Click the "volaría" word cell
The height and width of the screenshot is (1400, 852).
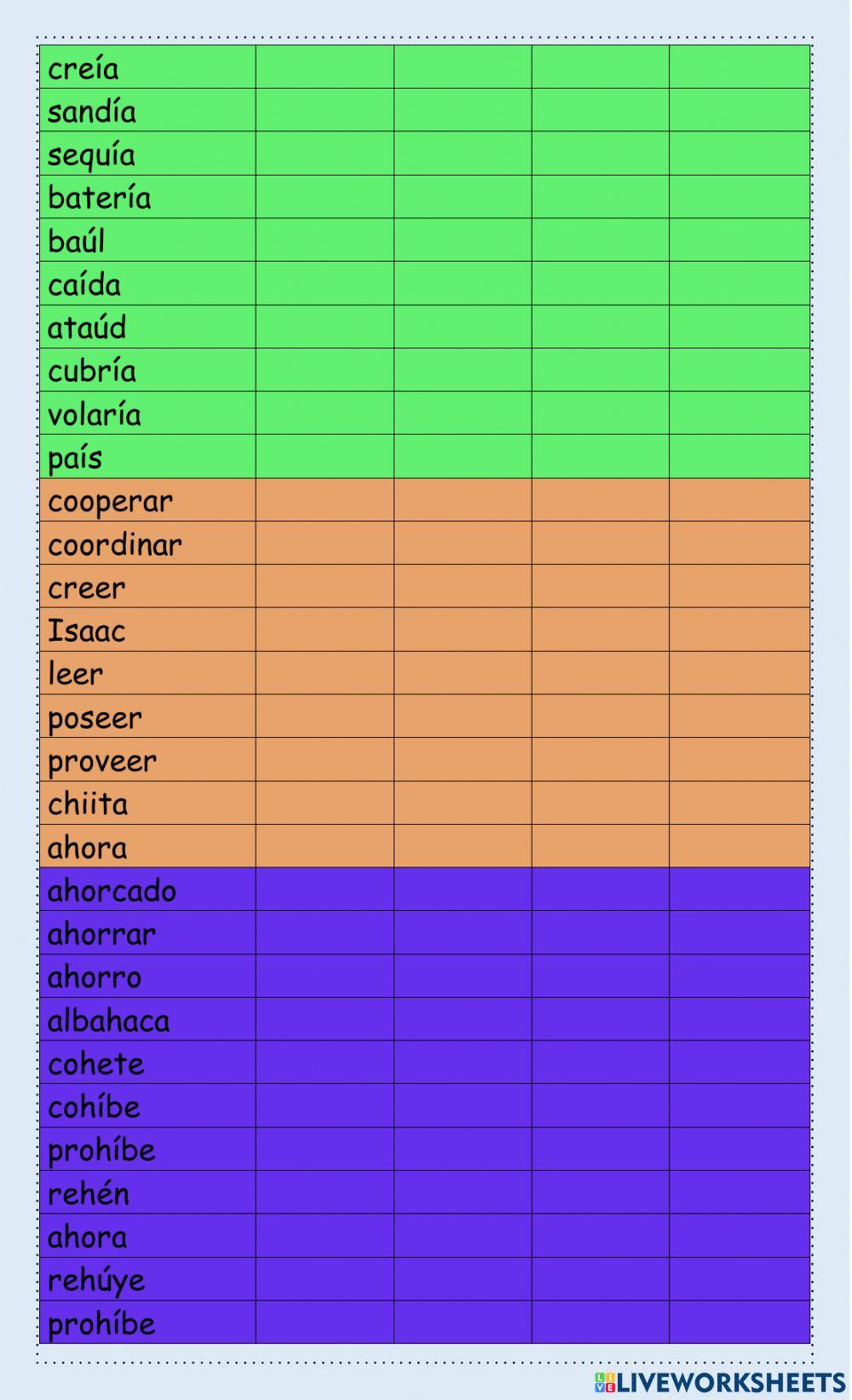(95, 414)
